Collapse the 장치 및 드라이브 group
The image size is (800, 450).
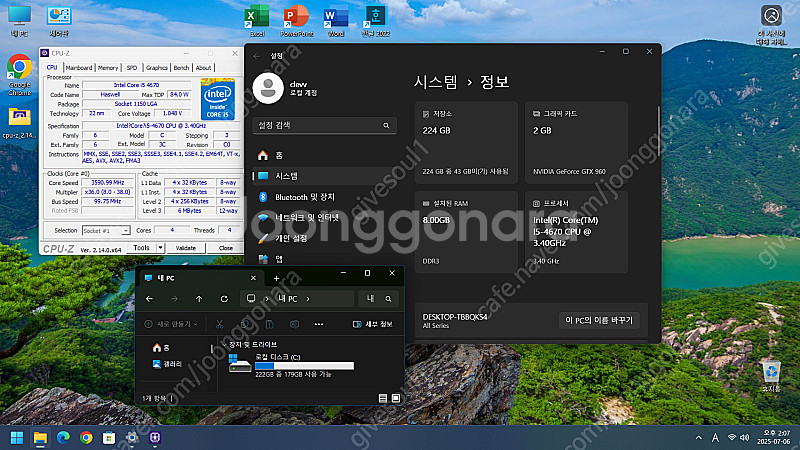(224, 345)
